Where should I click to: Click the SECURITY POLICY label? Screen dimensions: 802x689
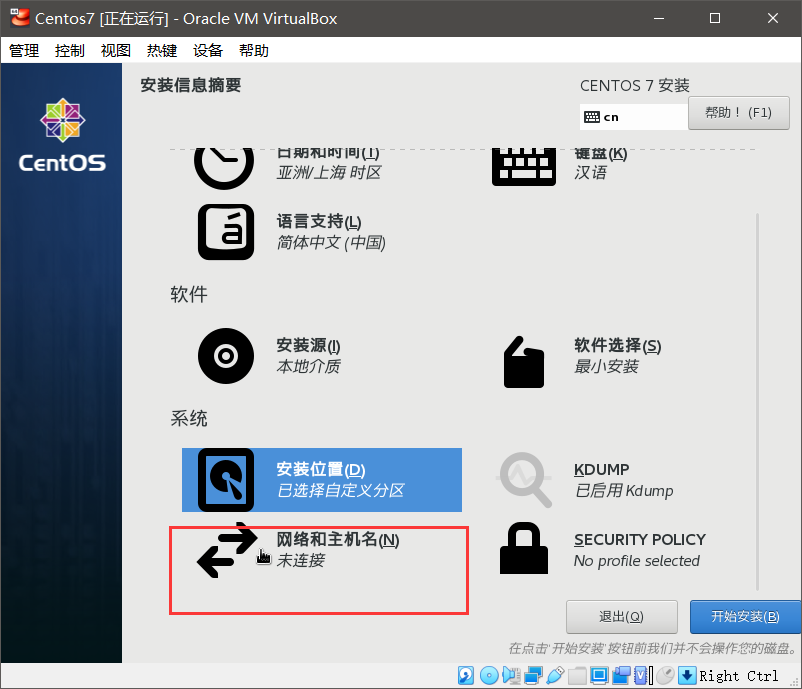[639, 539]
